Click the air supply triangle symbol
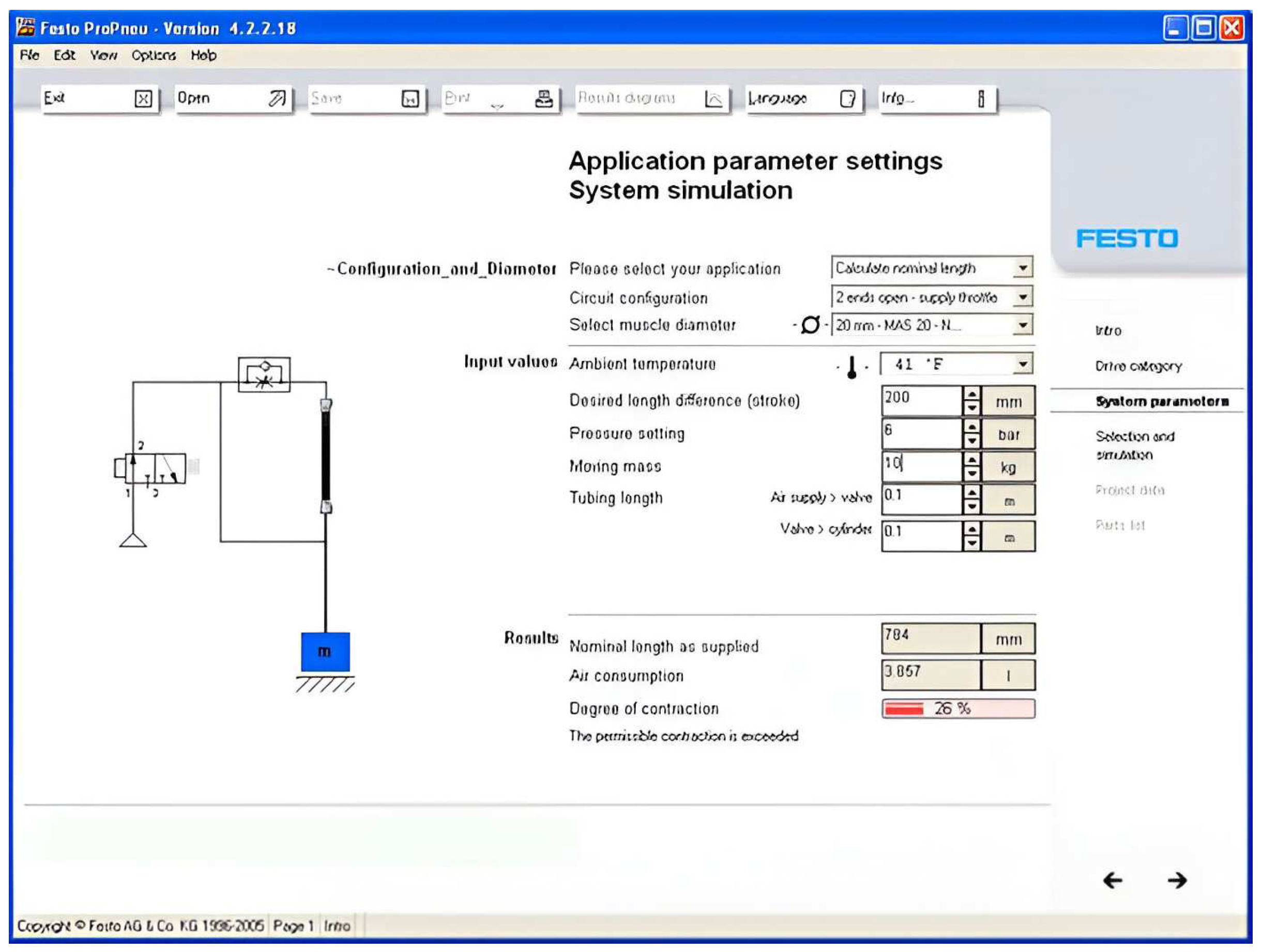The height and width of the screenshot is (952, 1262). [133, 539]
